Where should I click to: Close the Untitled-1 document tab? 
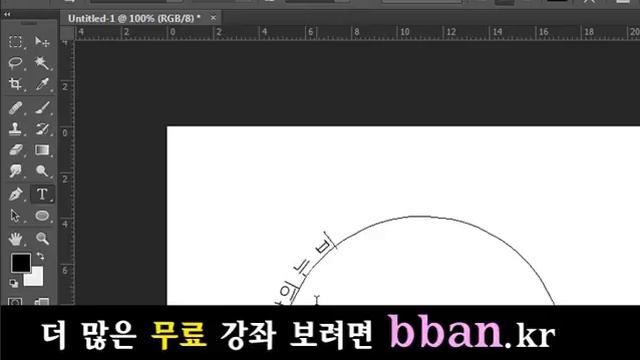pyautogui.click(x=213, y=18)
